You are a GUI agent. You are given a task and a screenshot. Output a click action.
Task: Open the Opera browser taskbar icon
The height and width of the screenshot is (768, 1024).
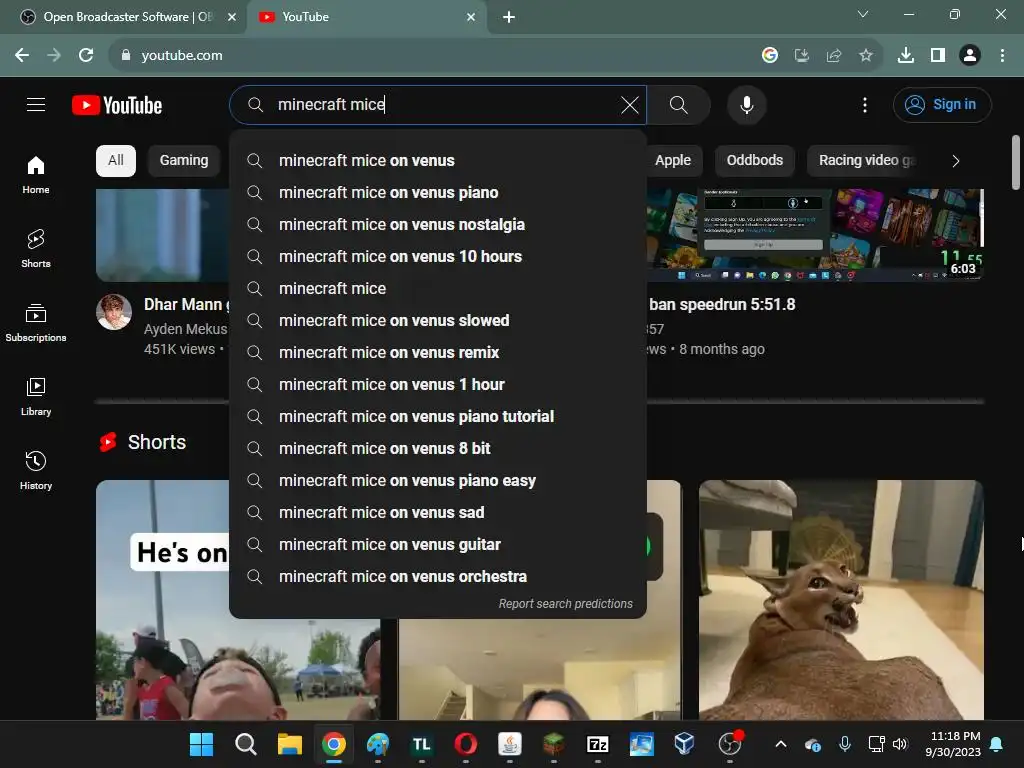(466, 744)
